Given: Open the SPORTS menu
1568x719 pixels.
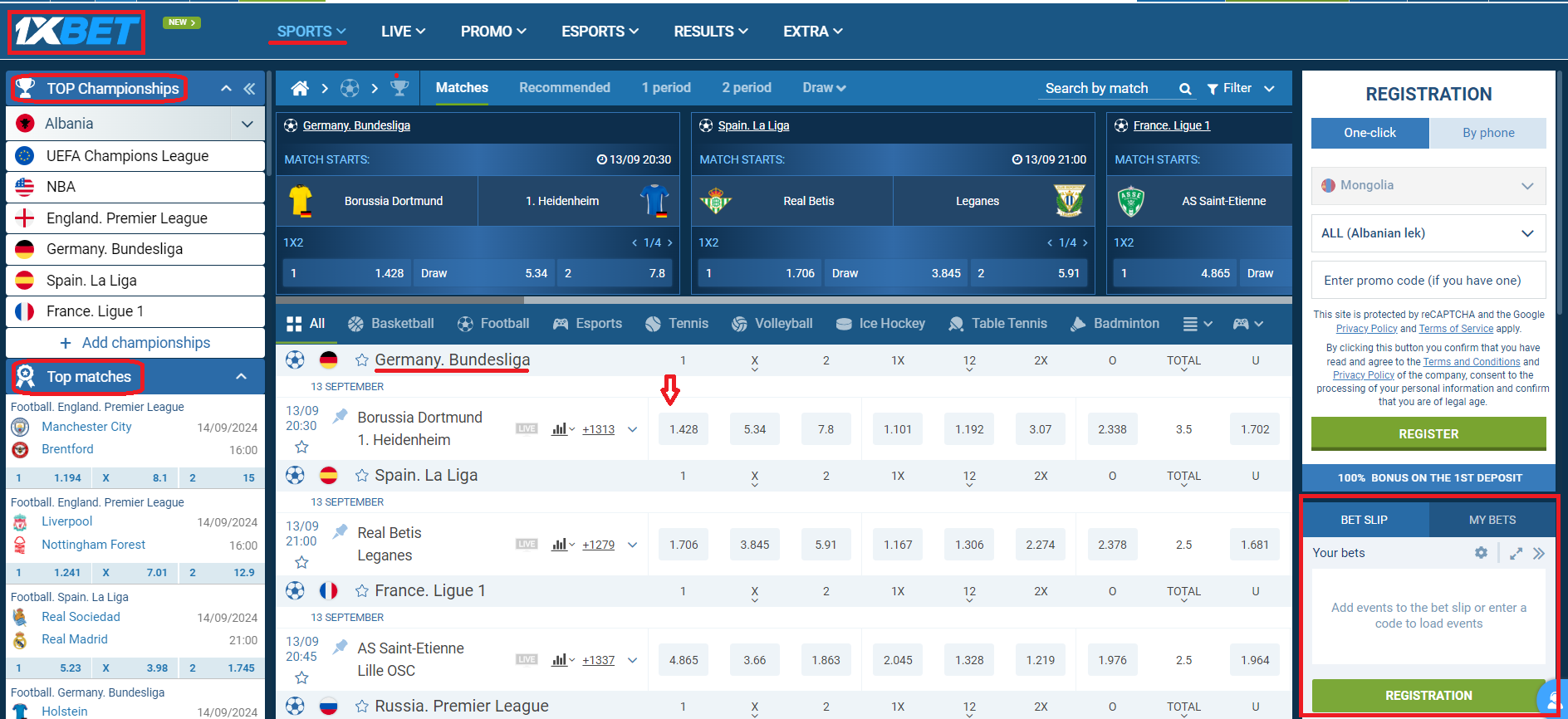Looking at the screenshot, I should (311, 32).
